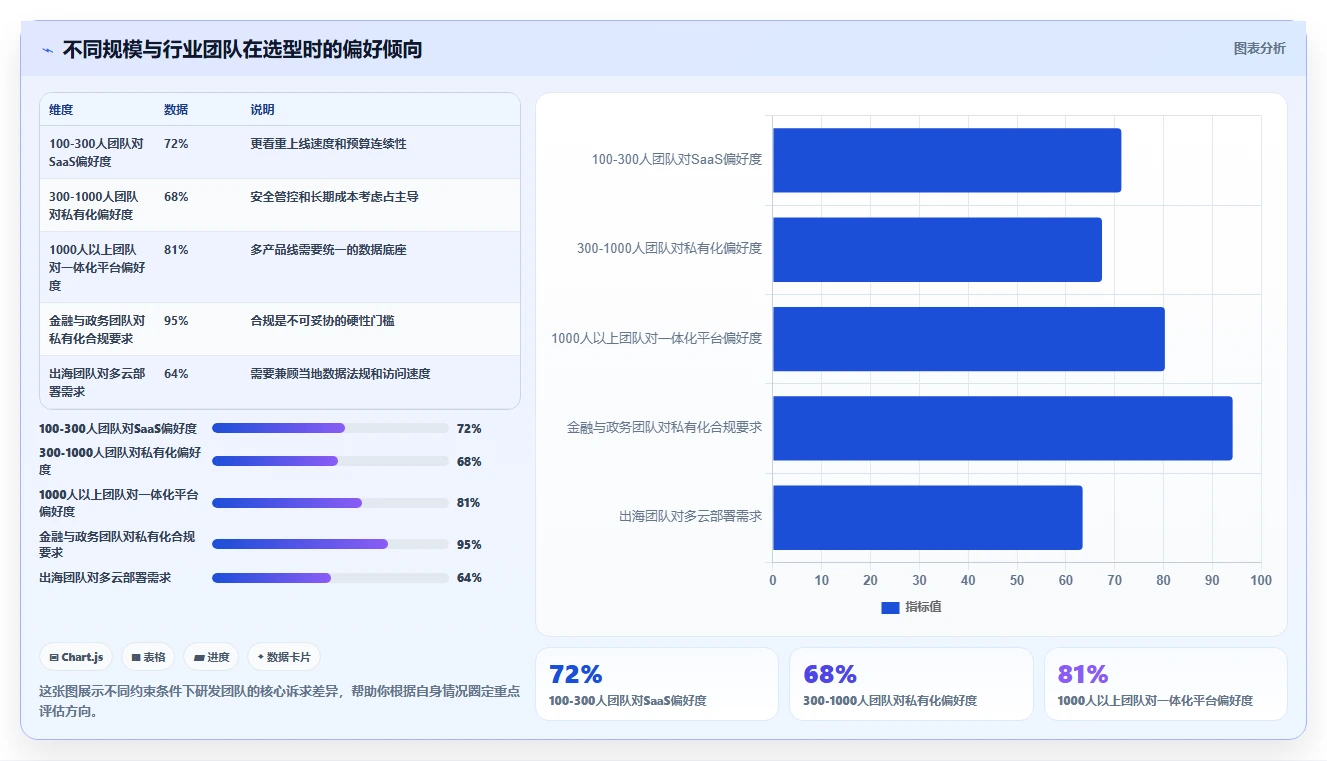
Task: Click the icon beside the panel title
Action: point(47,50)
